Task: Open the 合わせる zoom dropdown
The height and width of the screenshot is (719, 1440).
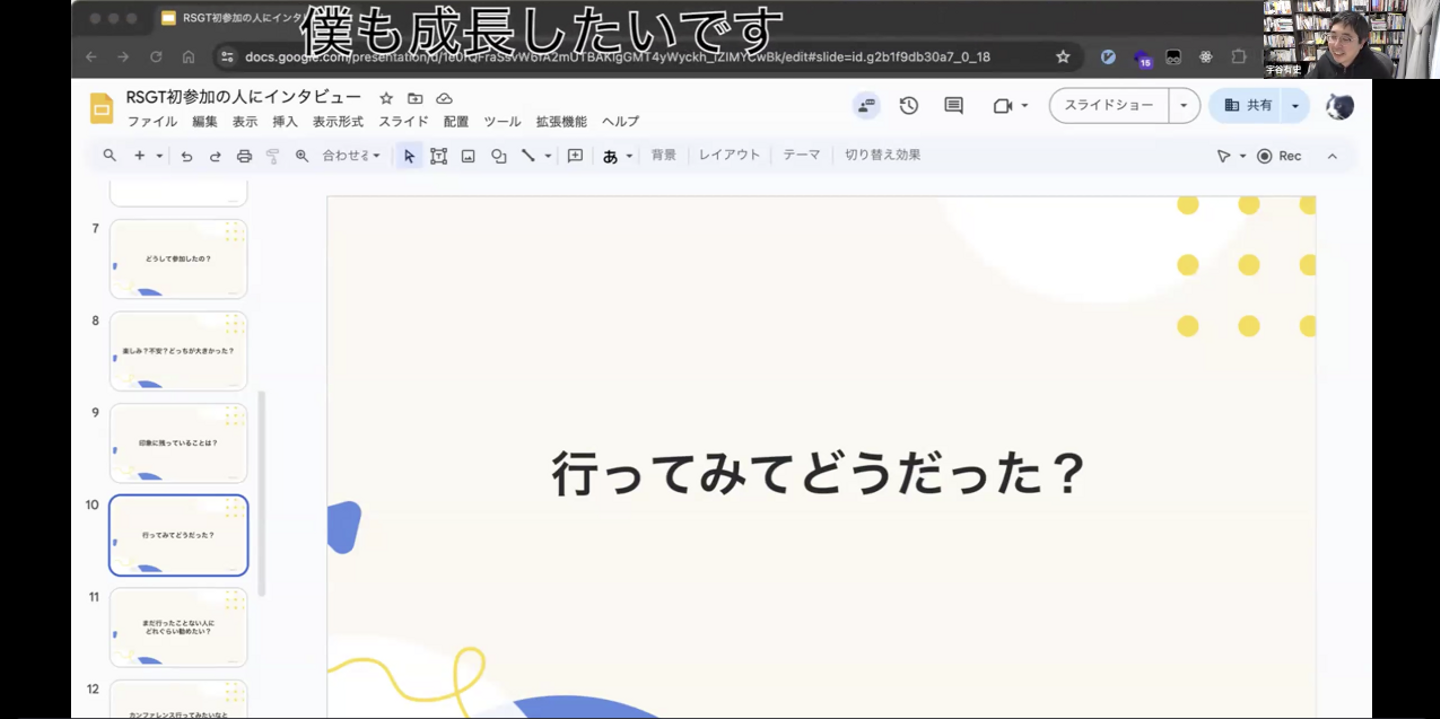Action: (351, 156)
